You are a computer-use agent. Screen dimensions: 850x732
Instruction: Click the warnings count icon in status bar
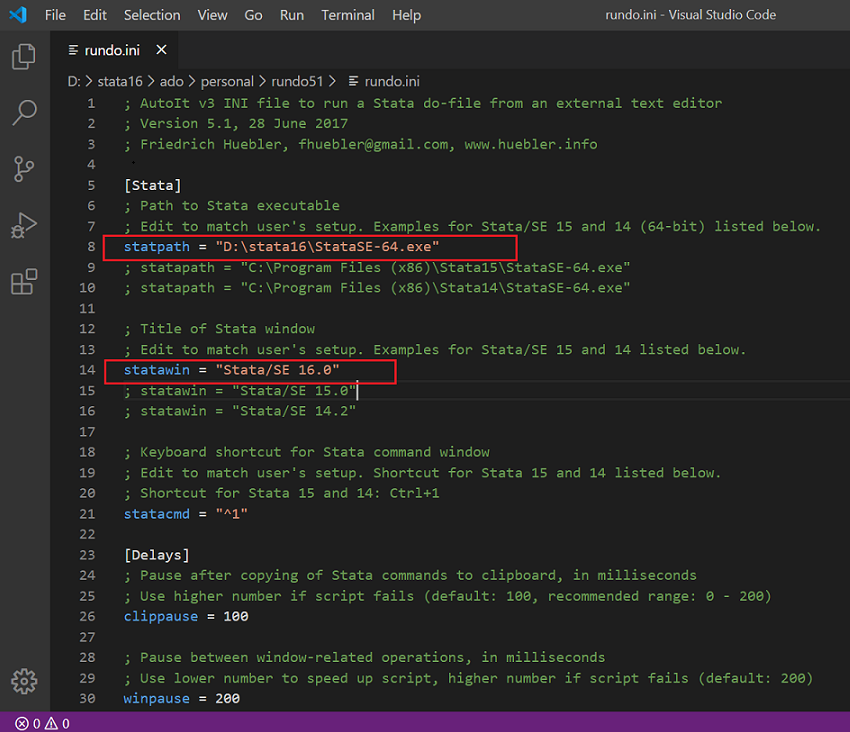(x=51, y=723)
